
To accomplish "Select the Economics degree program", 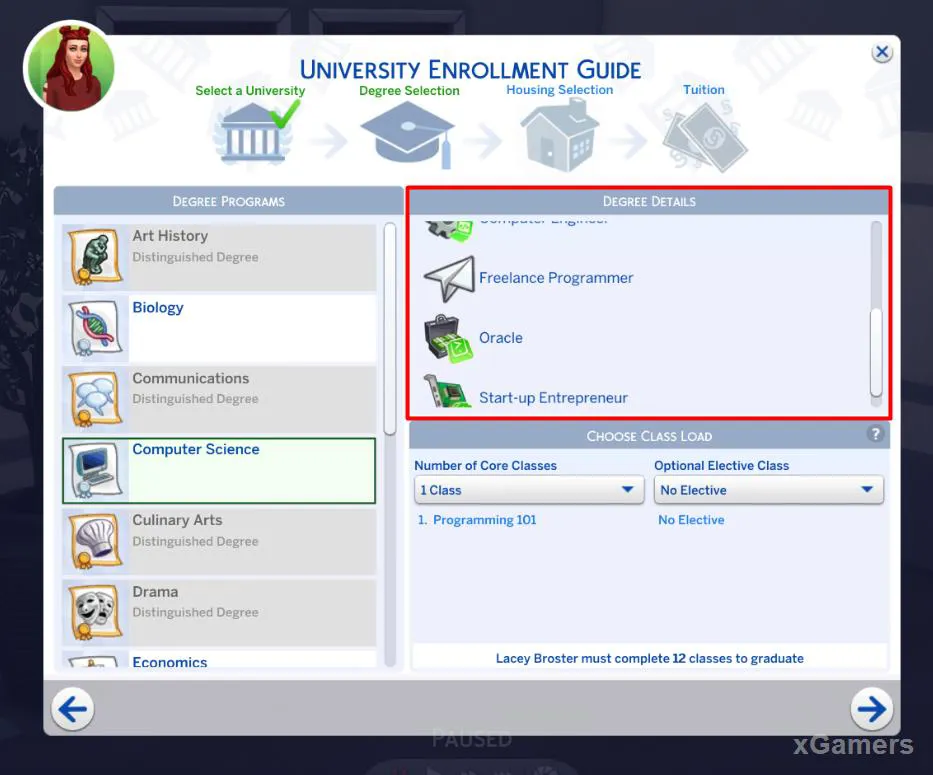I will pyautogui.click(x=219, y=659).
